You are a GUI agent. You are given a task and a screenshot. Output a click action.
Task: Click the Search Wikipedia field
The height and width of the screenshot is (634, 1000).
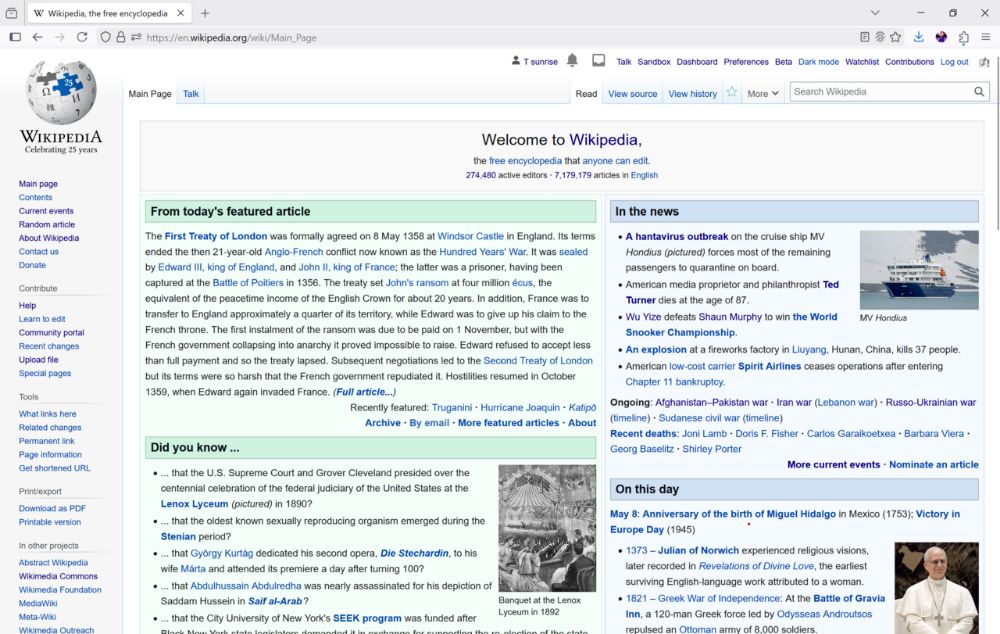(x=880, y=92)
